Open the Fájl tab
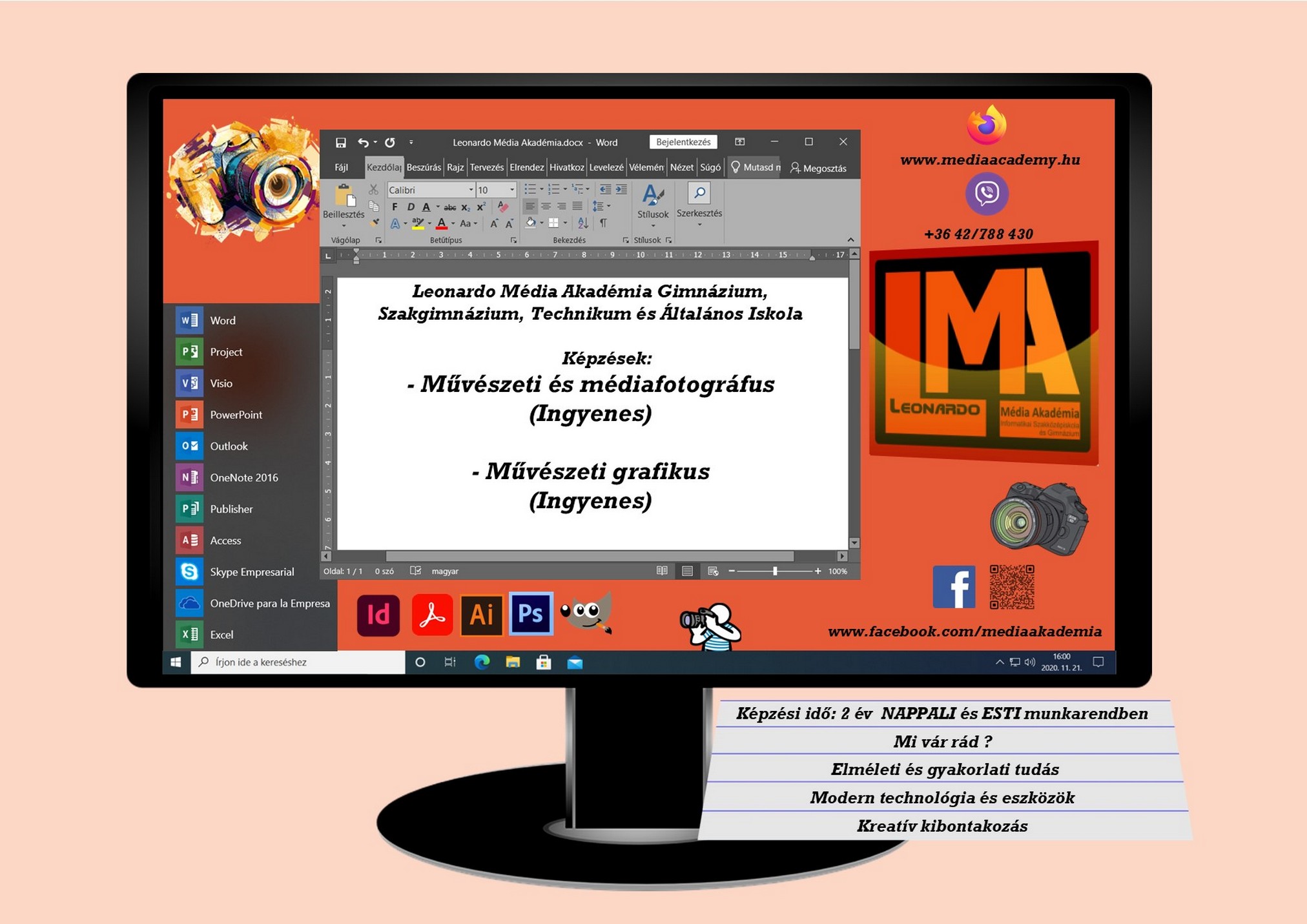Screen dimensions: 1307x924 coord(342,168)
